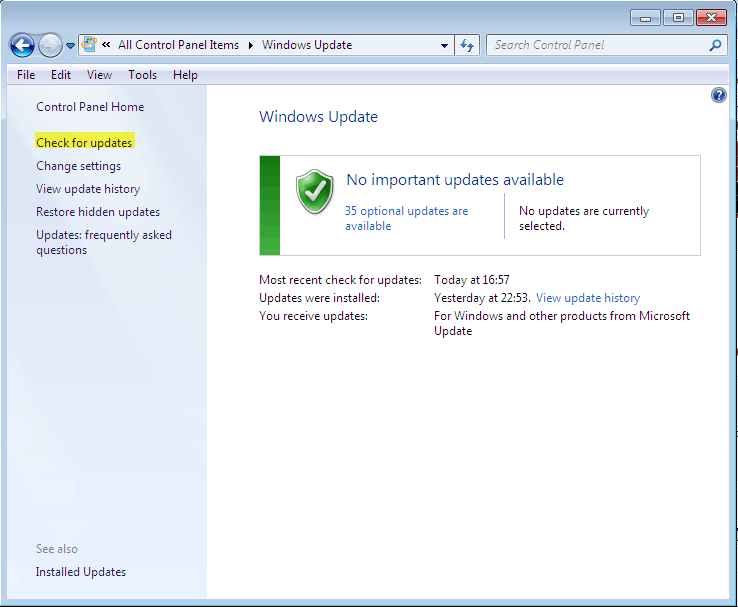Select All Control Panel Items breadcrumb
The width and height of the screenshot is (738, 607).
(178, 45)
